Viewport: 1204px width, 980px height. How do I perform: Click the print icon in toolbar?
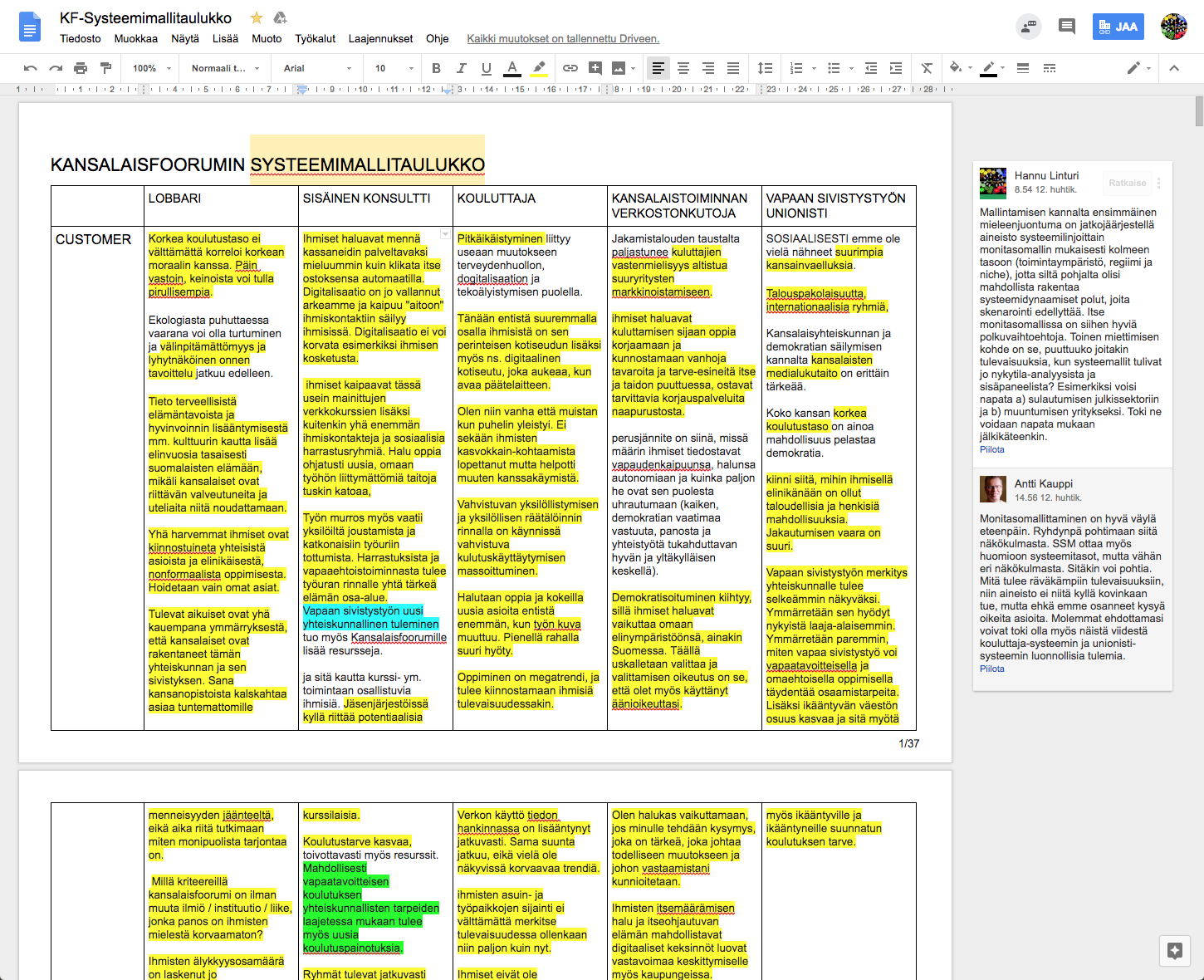(81, 68)
